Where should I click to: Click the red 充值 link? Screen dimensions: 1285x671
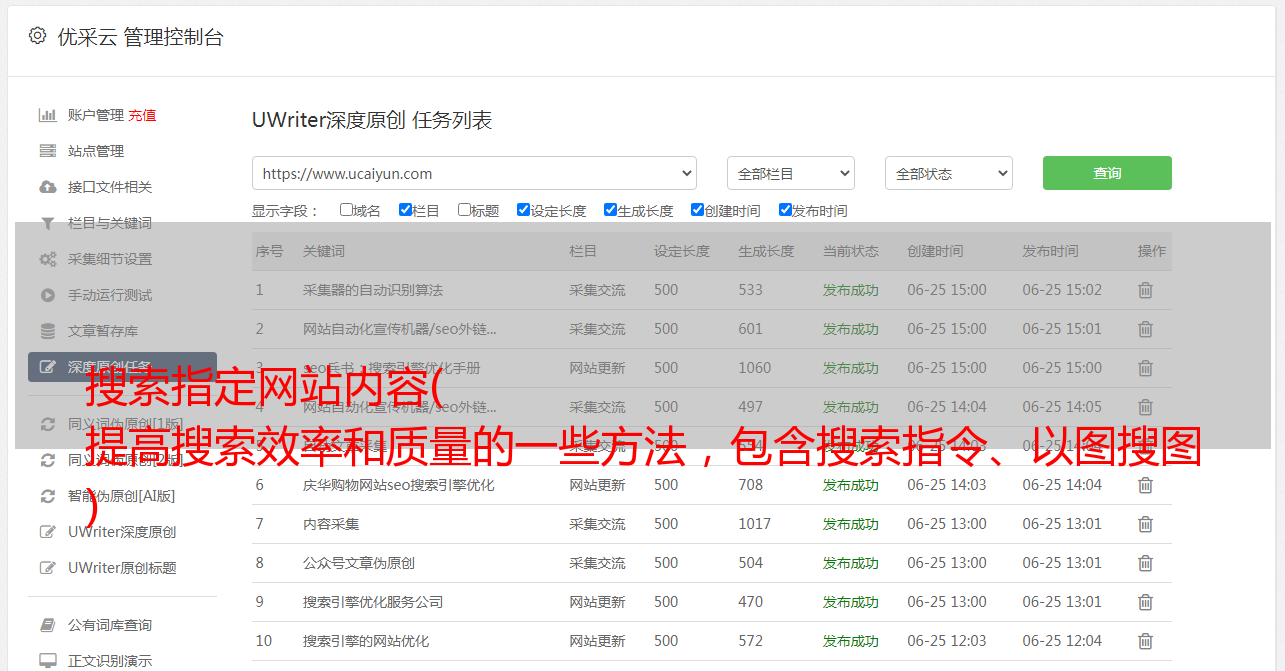click(142, 115)
